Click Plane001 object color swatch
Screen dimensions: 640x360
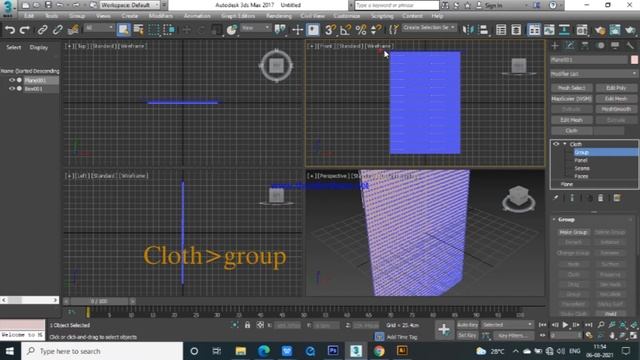pos(634,60)
